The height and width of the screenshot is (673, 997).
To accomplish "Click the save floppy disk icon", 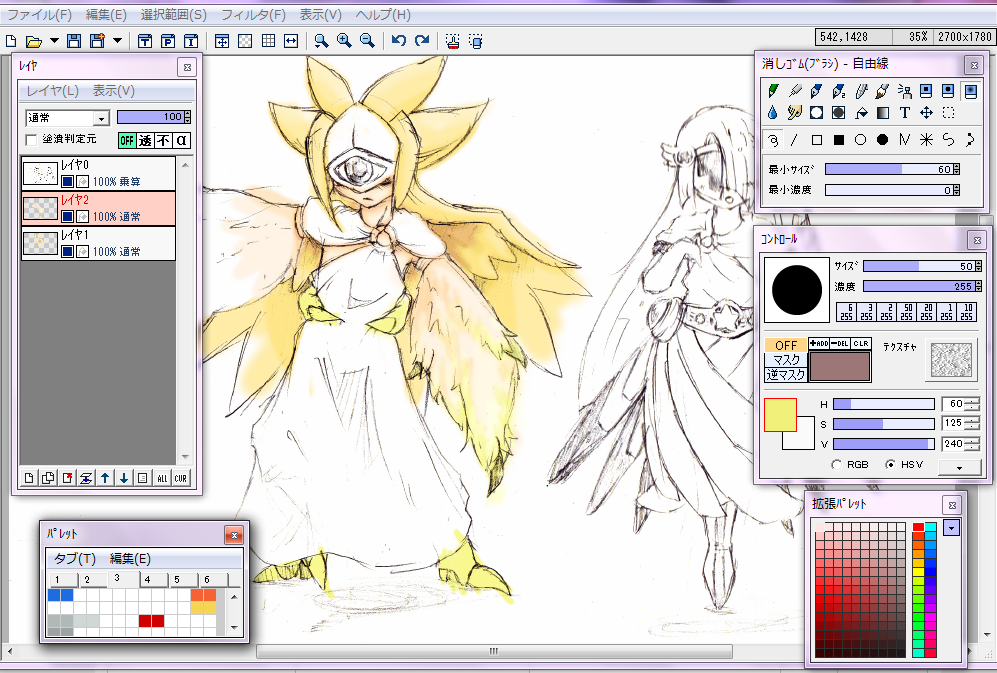I will pyautogui.click(x=73, y=41).
